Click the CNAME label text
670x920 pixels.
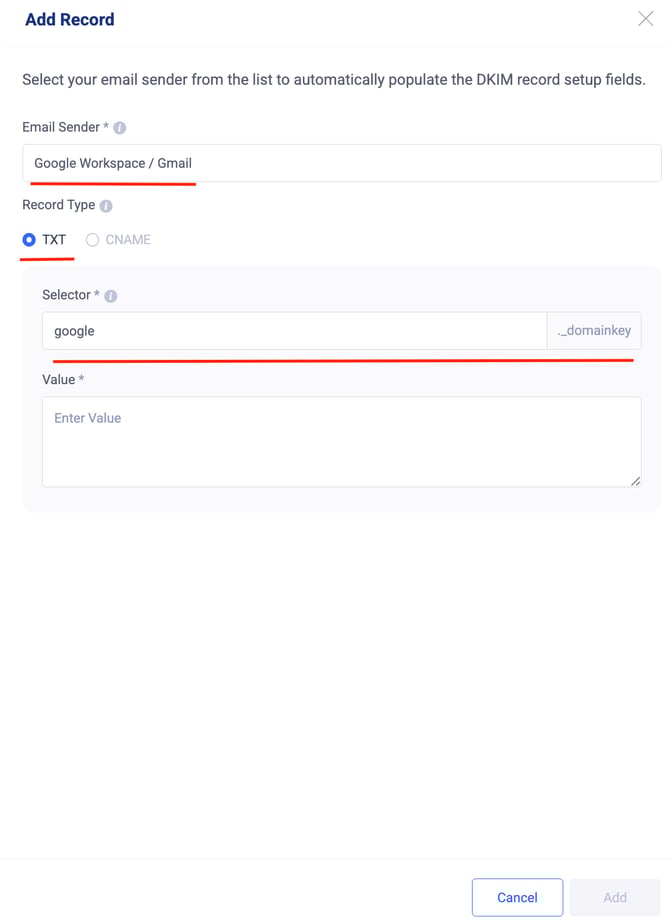(128, 239)
